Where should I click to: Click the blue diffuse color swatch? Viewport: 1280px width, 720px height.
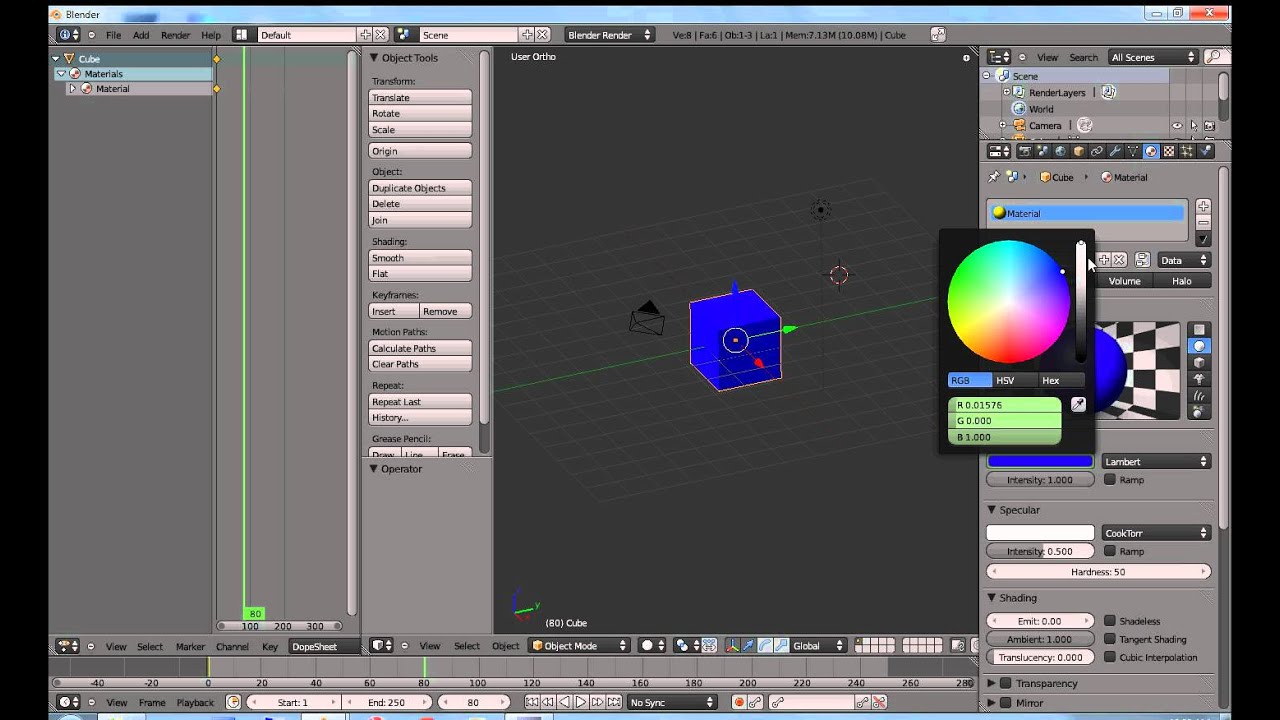1040,461
